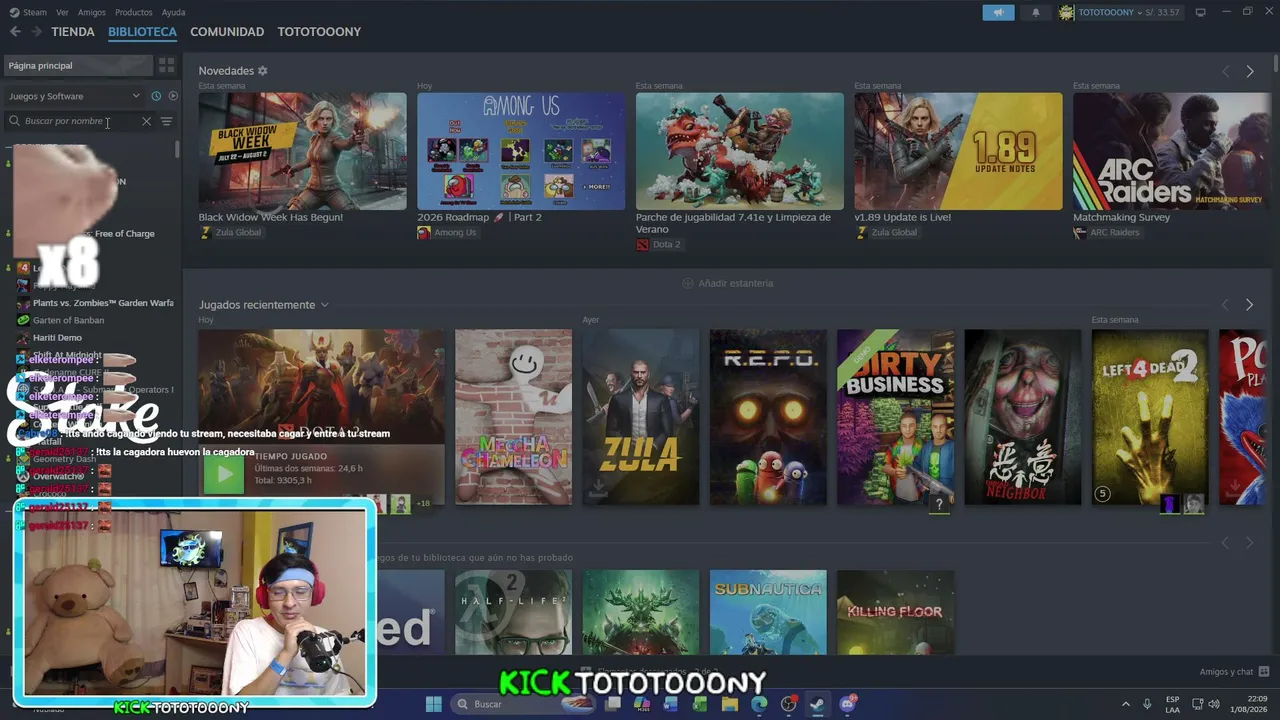Screen dimensions: 1280x720
Task: Select Hariti Demo in game list
Action: coord(57,338)
